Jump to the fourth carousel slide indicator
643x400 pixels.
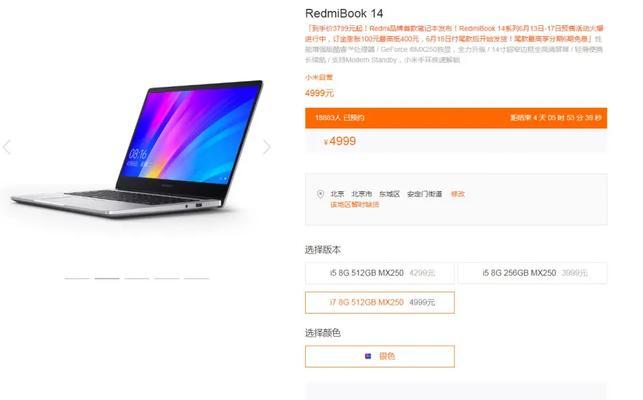166,279
